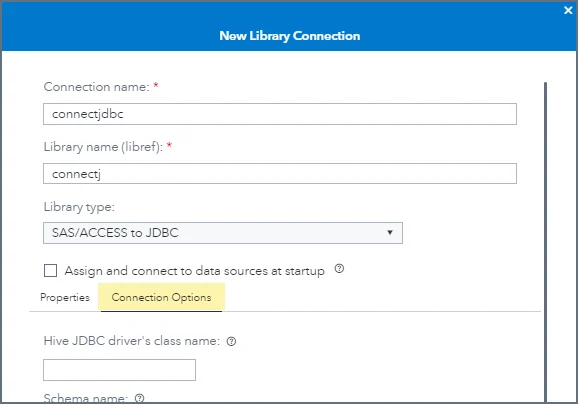Click the Library type dropdown arrow
The image size is (578, 404).
click(390, 232)
